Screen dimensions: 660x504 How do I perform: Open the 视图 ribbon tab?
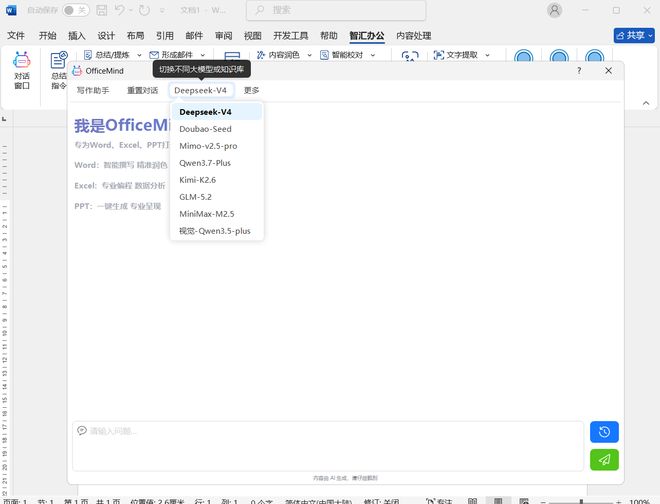coord(253,36)
